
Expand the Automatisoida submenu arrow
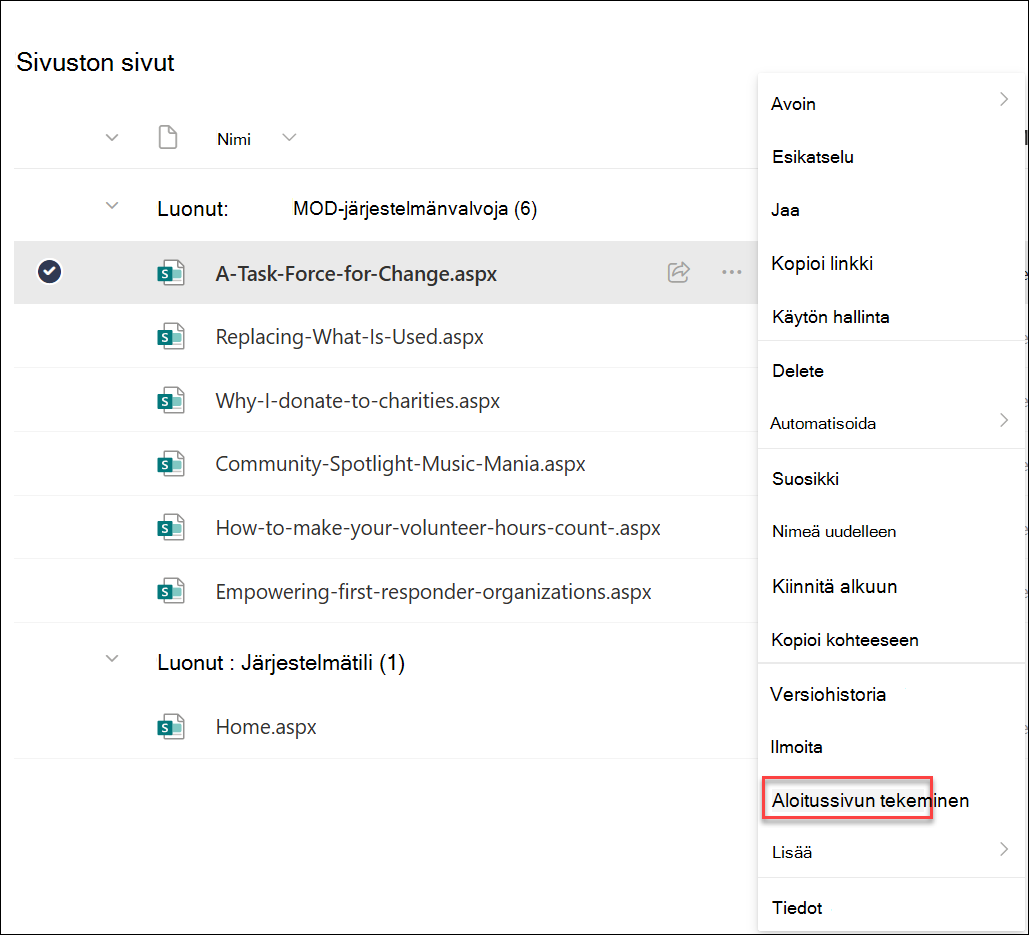[1004, 420]
